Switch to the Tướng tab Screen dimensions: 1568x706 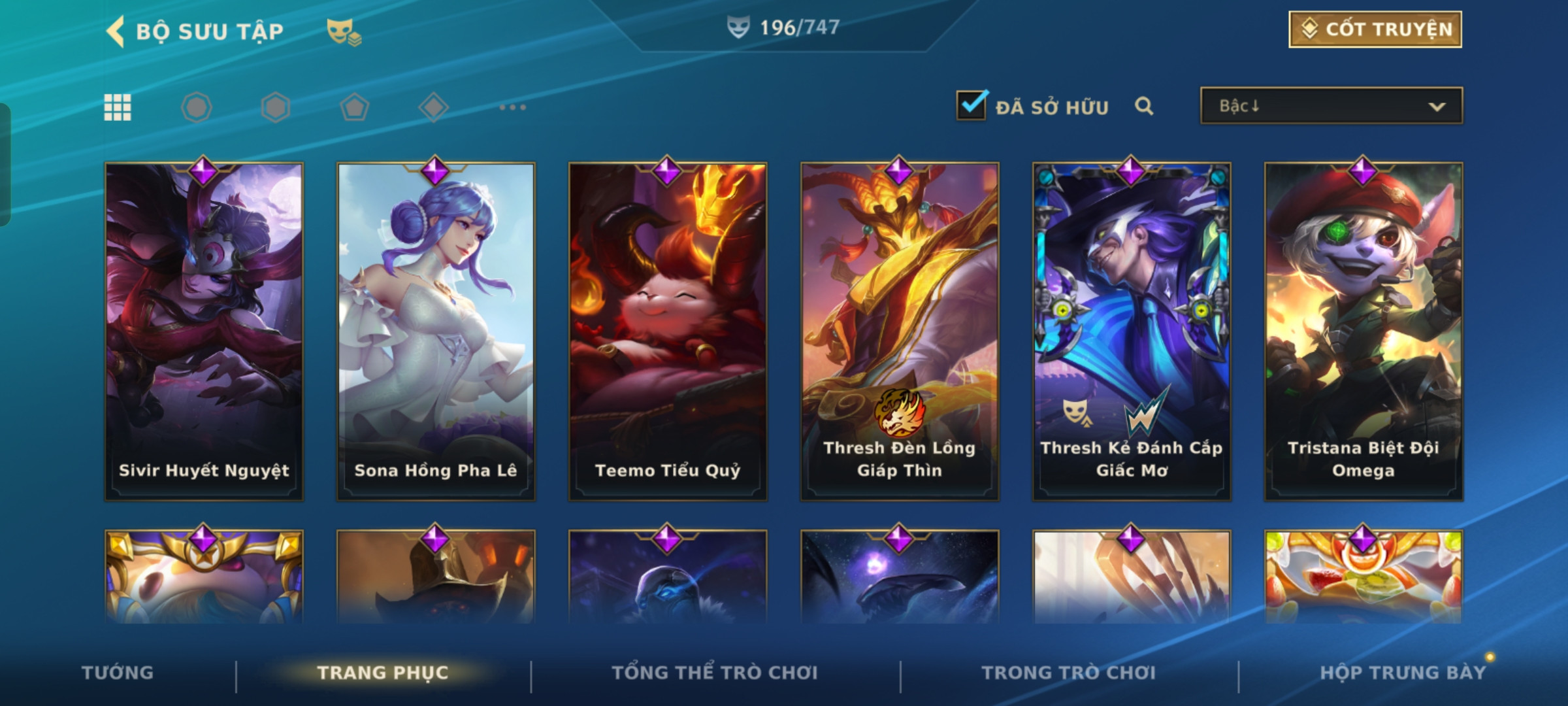click(118, 672)
